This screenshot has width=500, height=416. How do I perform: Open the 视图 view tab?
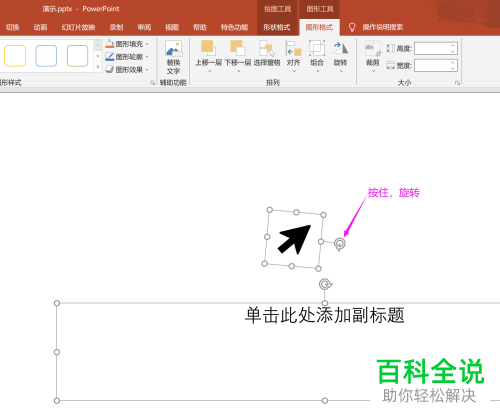pyautogui.click(x=172, y=27)
